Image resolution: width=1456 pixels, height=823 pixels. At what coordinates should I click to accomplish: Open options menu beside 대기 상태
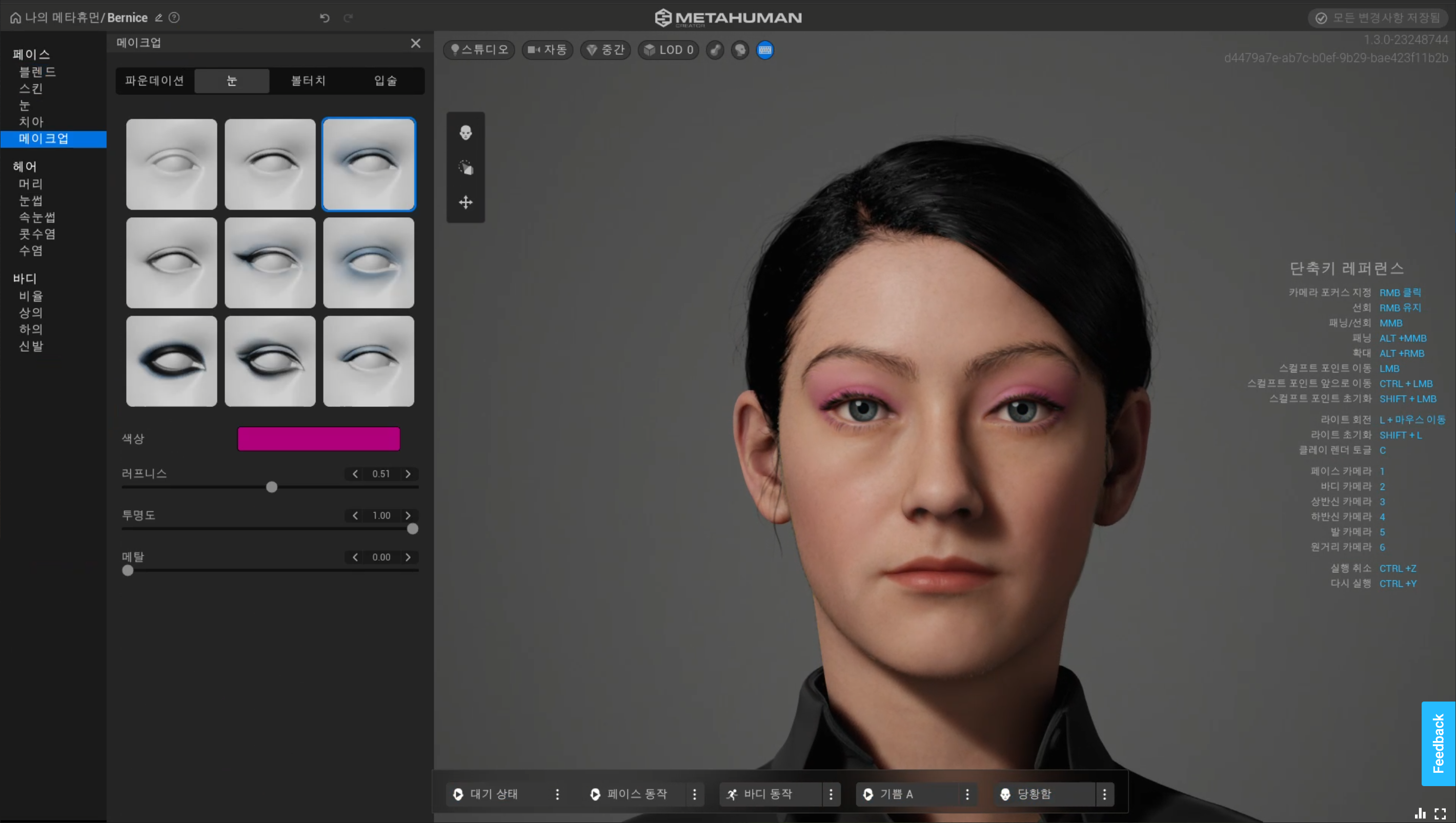[557, 794]
